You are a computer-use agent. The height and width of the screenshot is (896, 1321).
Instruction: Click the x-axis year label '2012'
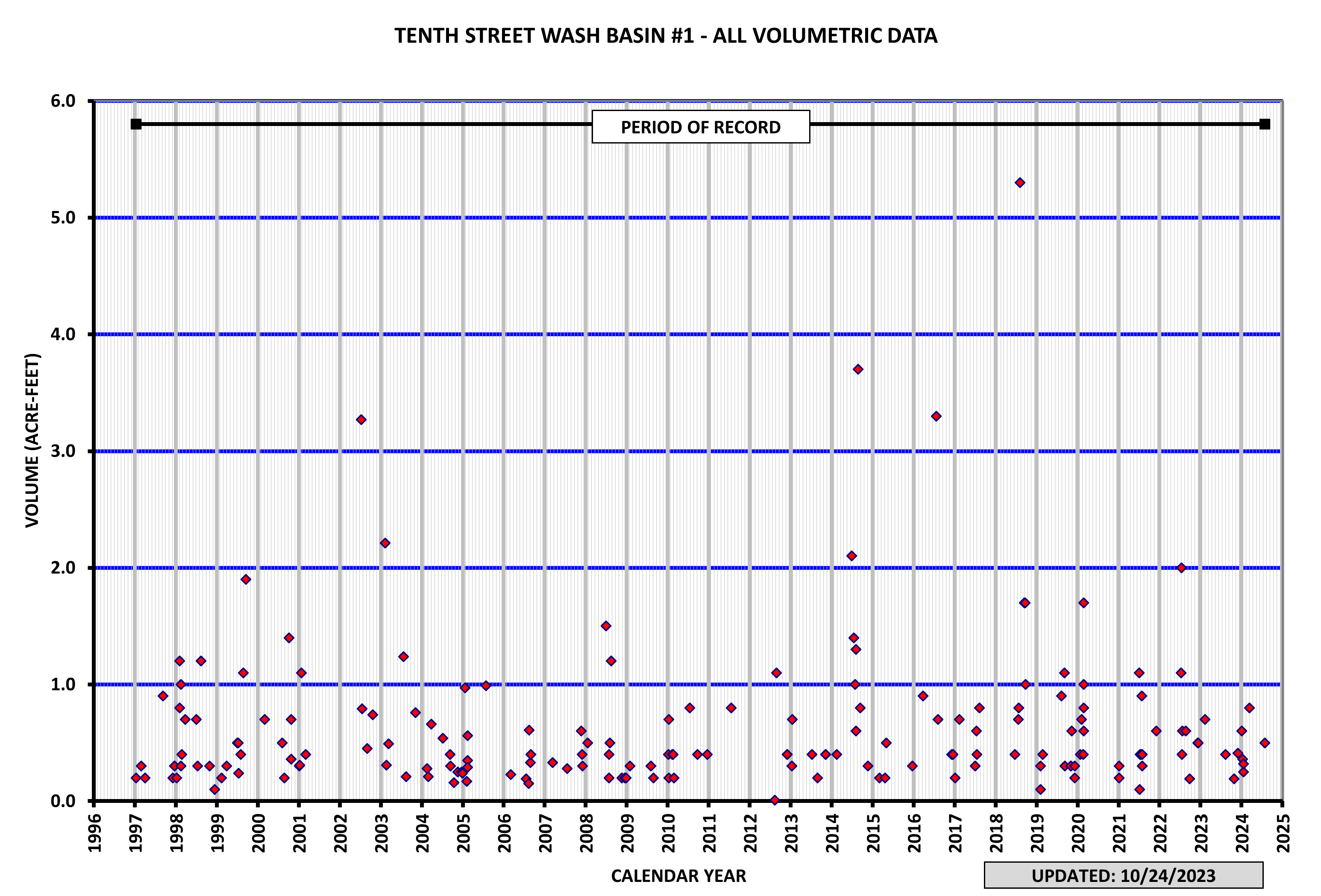(x=750, y=833)
